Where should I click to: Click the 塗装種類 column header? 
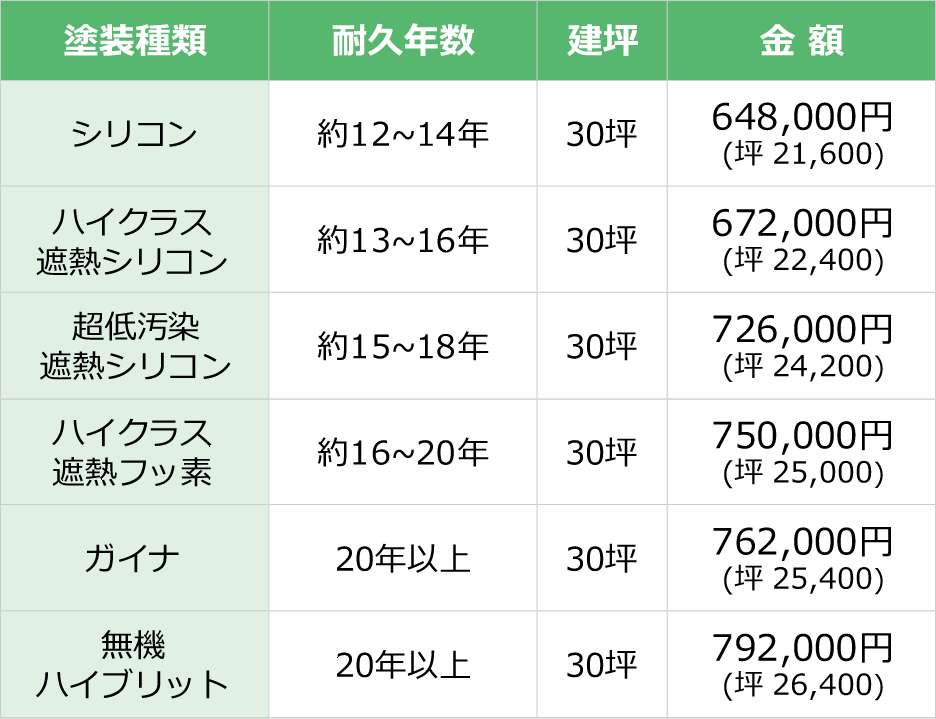[x=135, y=41]
